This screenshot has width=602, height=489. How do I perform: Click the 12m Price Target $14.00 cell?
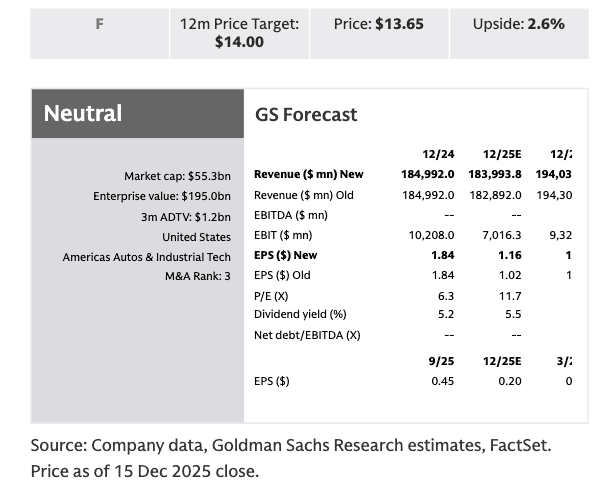coord(239,33)
